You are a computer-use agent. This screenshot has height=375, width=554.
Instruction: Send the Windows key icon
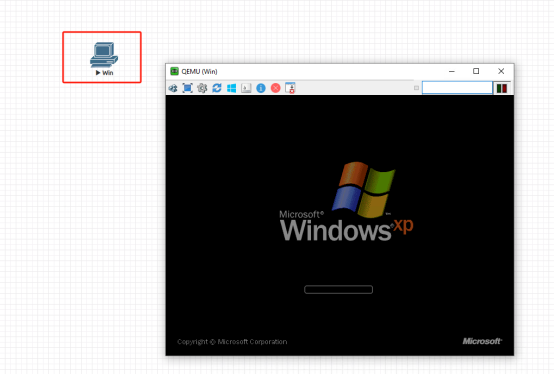[231, 88]
